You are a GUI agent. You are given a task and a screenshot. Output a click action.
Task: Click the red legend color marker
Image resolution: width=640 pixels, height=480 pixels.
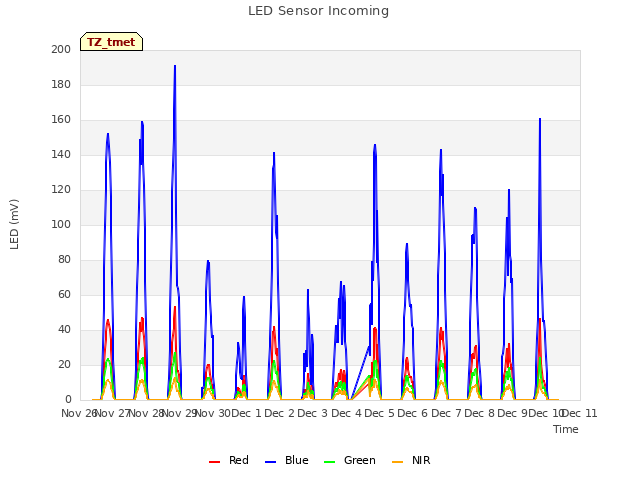[x=214, y=462]
